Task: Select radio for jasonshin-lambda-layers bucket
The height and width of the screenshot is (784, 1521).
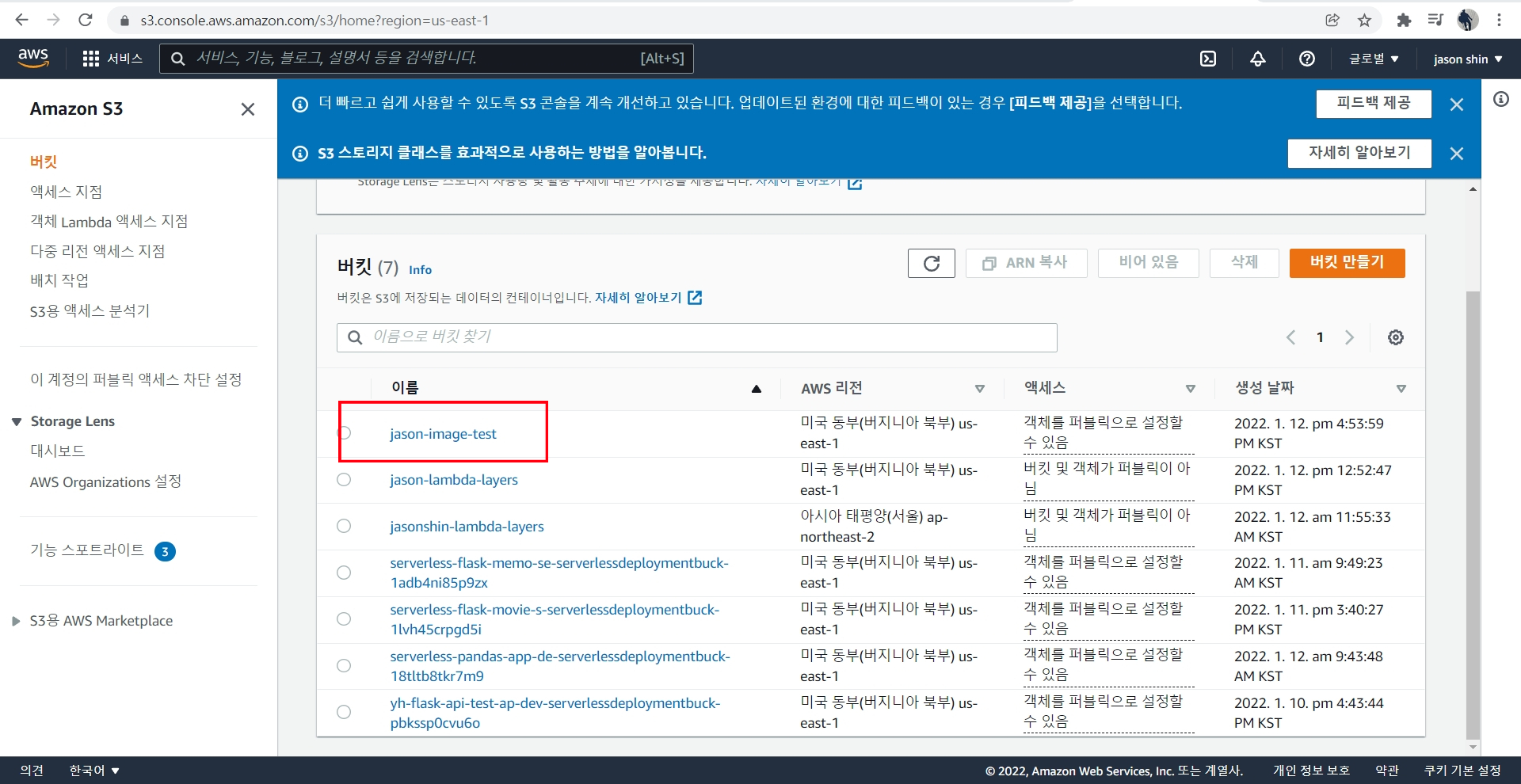Action: [x=344, y=526]
